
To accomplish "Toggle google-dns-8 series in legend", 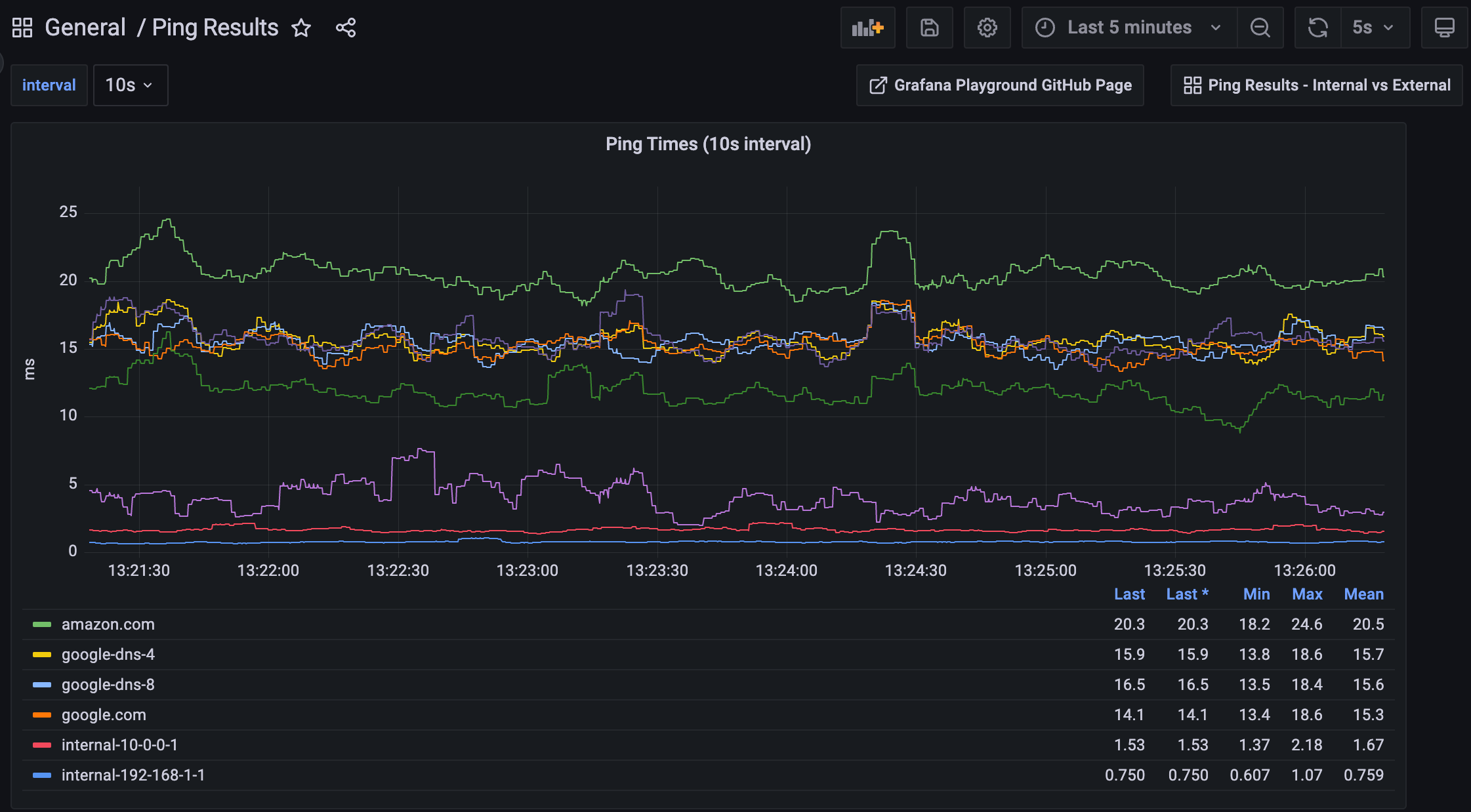I will click(x=108, y=685).
